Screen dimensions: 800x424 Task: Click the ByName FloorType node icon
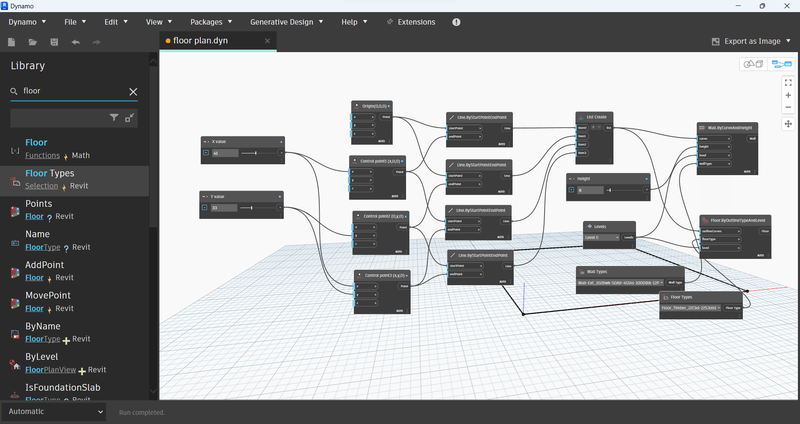coord(15,334)
